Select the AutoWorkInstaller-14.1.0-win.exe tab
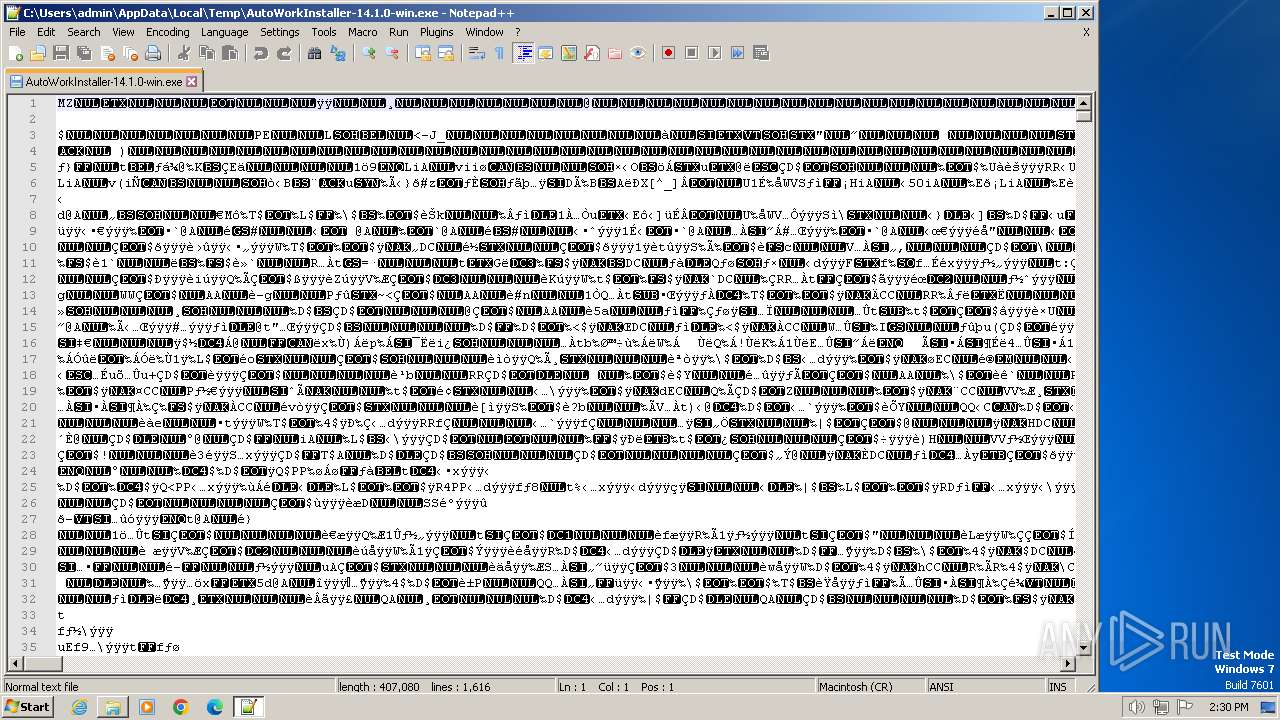Screen dimensions: 1280x720 (x=103, y=82)
